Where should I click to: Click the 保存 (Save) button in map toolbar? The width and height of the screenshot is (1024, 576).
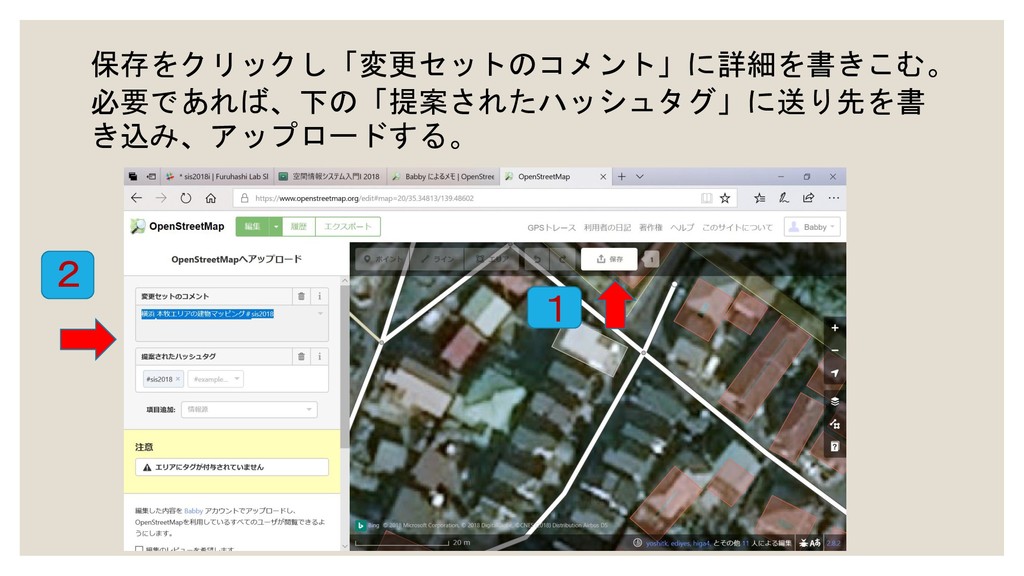[609, 259]
